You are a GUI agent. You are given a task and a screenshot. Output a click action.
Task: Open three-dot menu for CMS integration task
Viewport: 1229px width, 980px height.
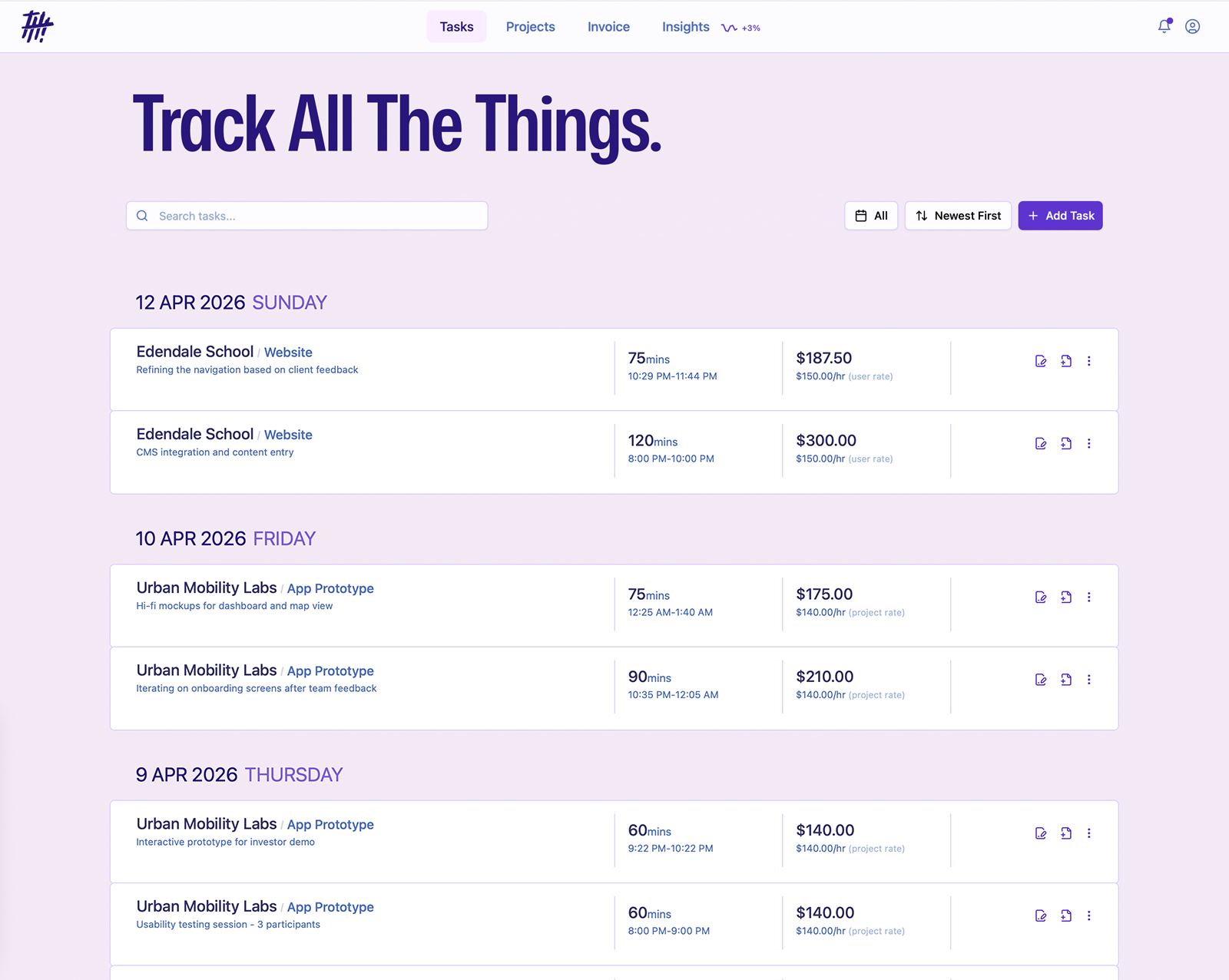click(x=1089, y=443)
